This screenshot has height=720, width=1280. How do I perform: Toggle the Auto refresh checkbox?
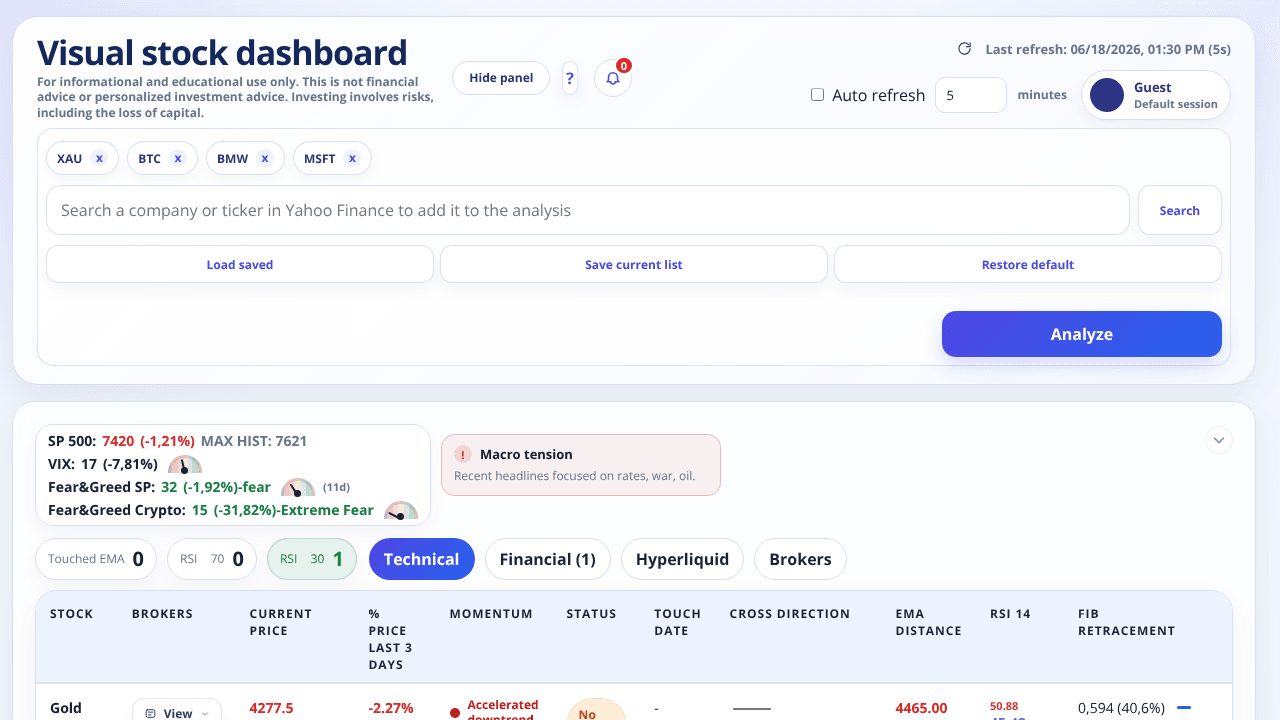pos(817,95)
